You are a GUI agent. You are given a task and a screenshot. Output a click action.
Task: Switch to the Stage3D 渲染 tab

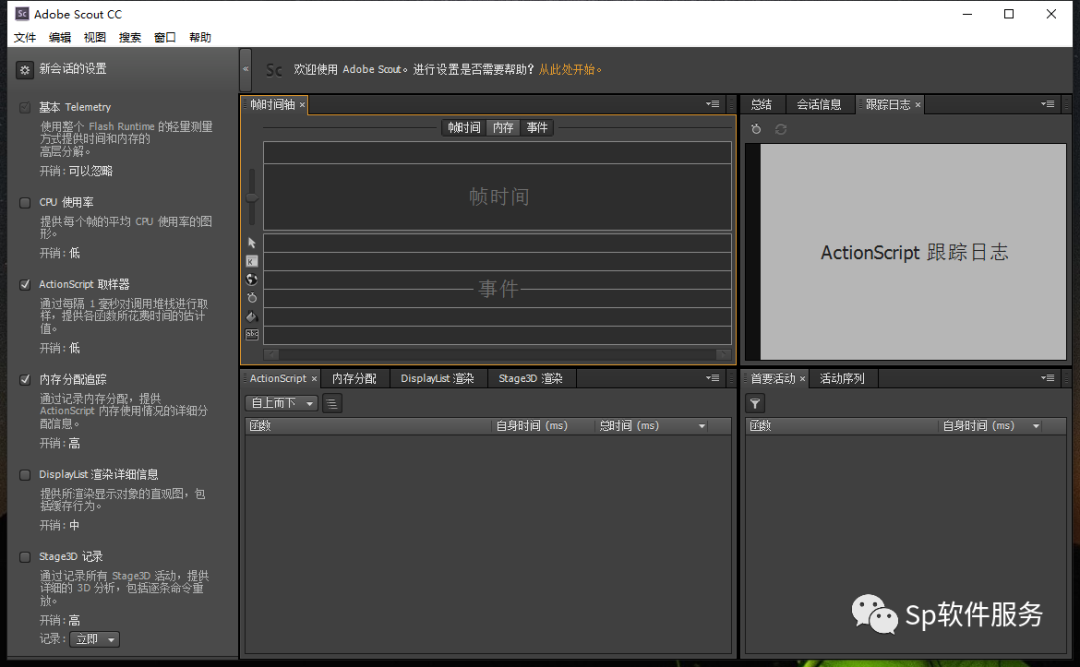(531, 379)
